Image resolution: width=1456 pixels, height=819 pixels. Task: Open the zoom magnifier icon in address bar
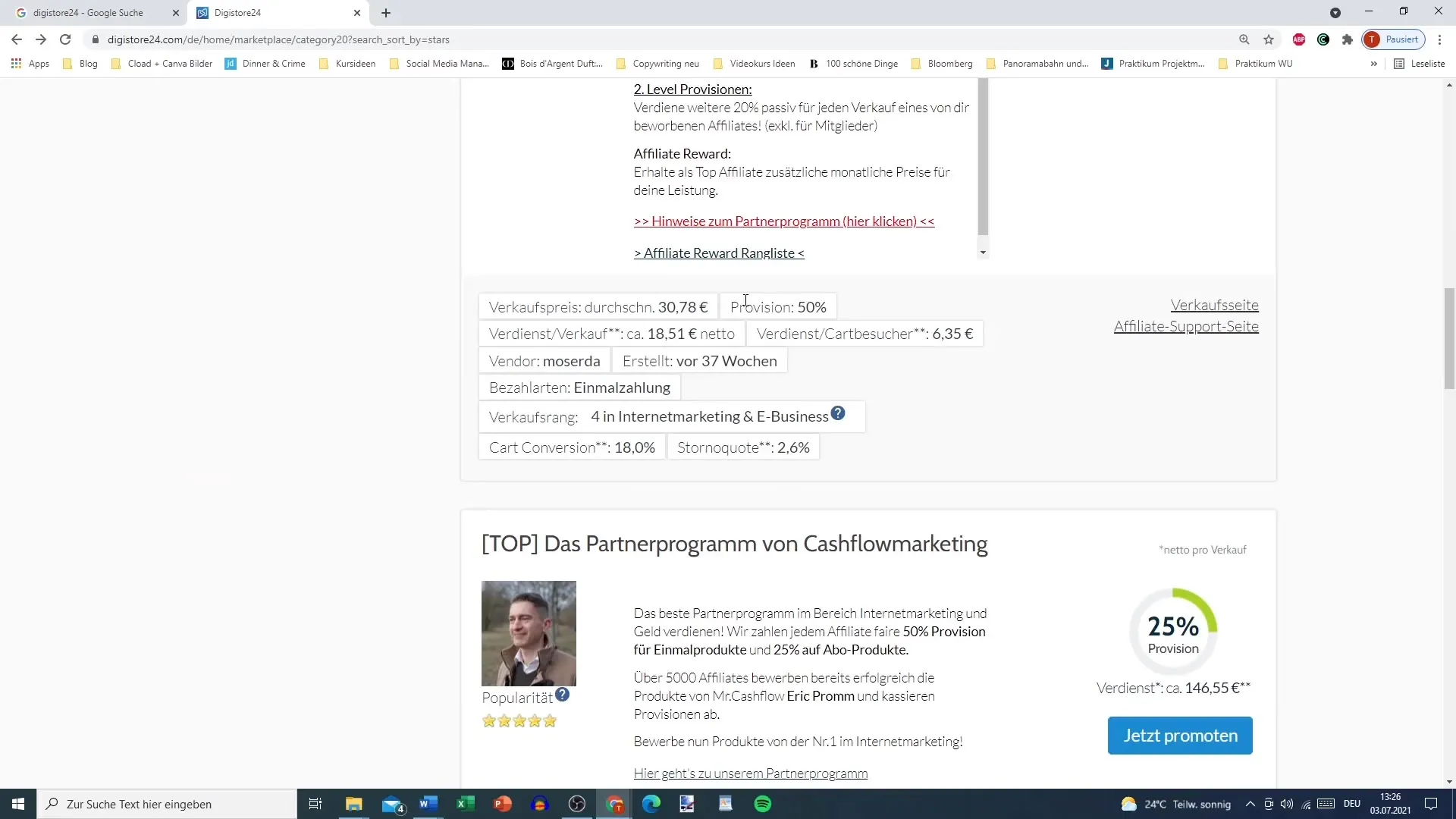pos(1244,39)
